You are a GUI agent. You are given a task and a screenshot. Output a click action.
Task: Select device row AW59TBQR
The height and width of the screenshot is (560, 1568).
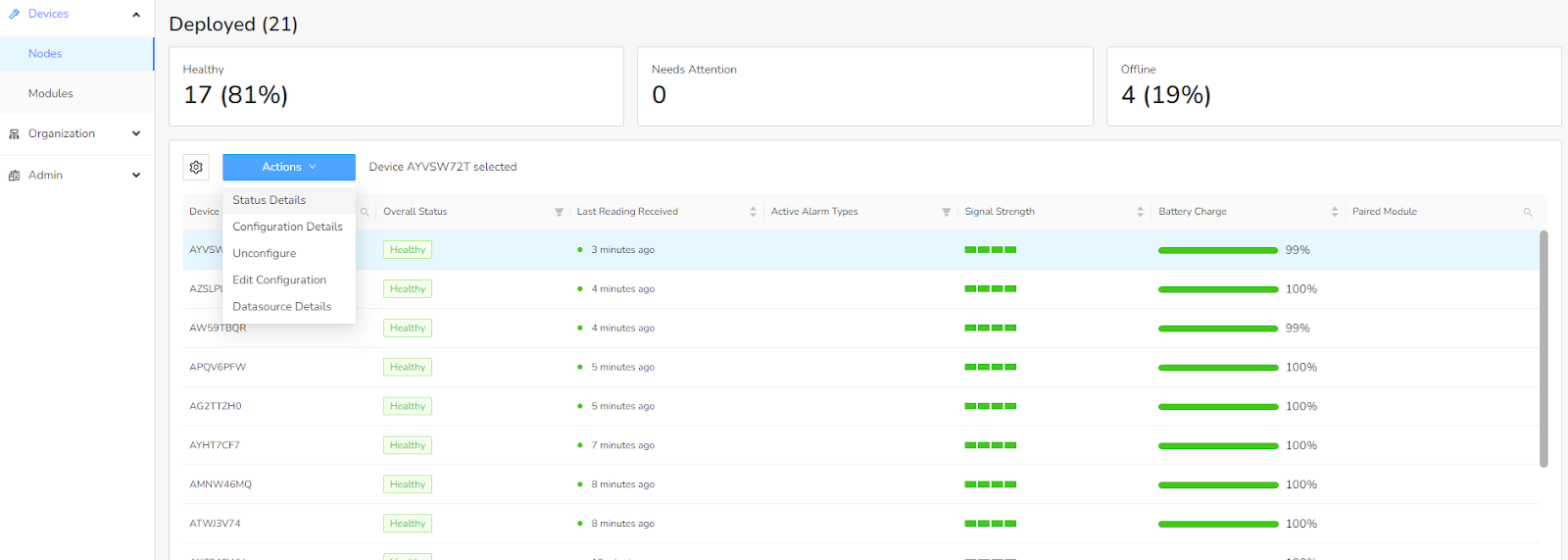(860, 328)
